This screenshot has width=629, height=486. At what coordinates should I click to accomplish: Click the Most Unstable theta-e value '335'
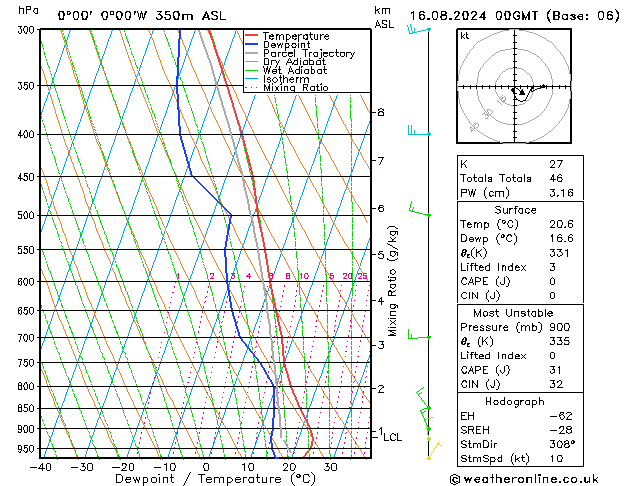(x=560, y=341)
